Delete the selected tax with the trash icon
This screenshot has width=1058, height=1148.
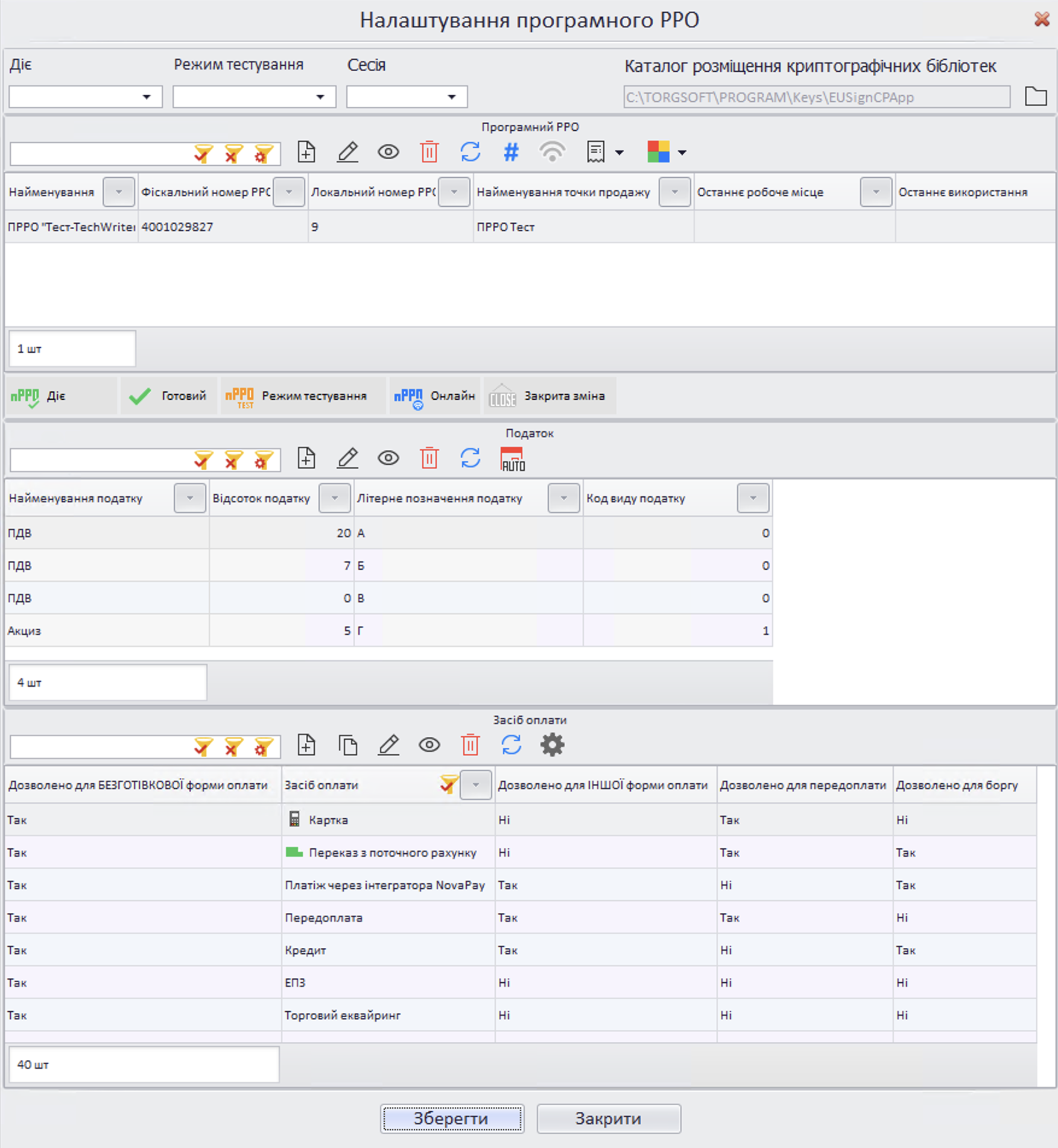[x=429, y=459]
